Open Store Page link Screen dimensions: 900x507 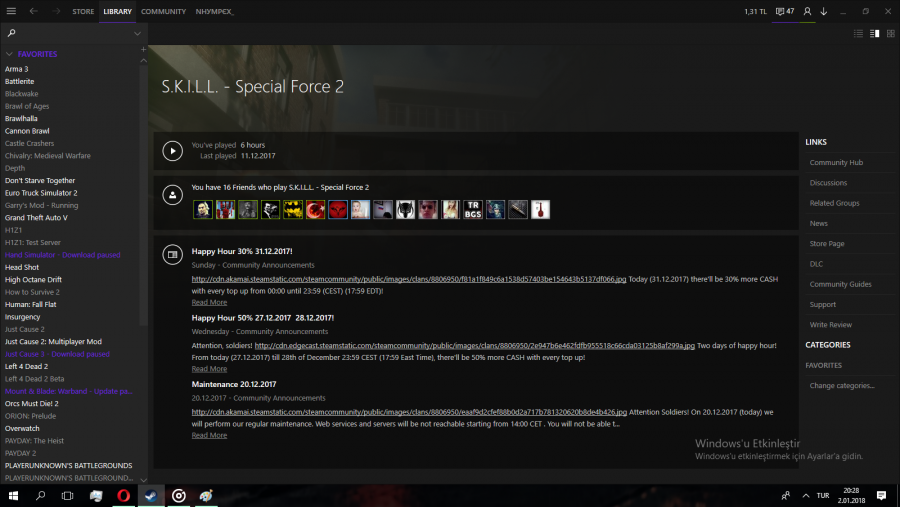click(x=827, y=243)
